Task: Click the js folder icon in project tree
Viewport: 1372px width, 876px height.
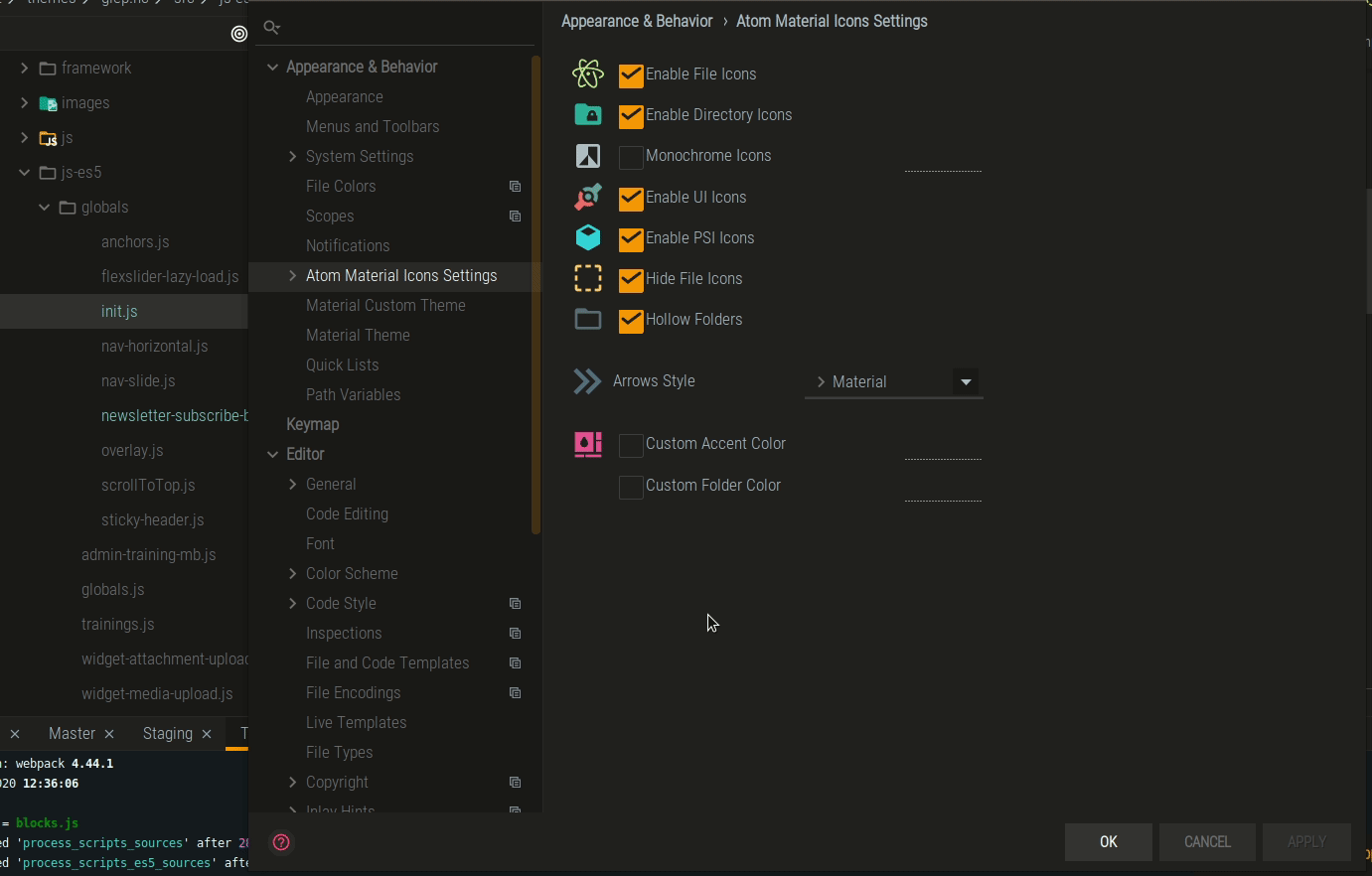Action: (x=48, y=138)
